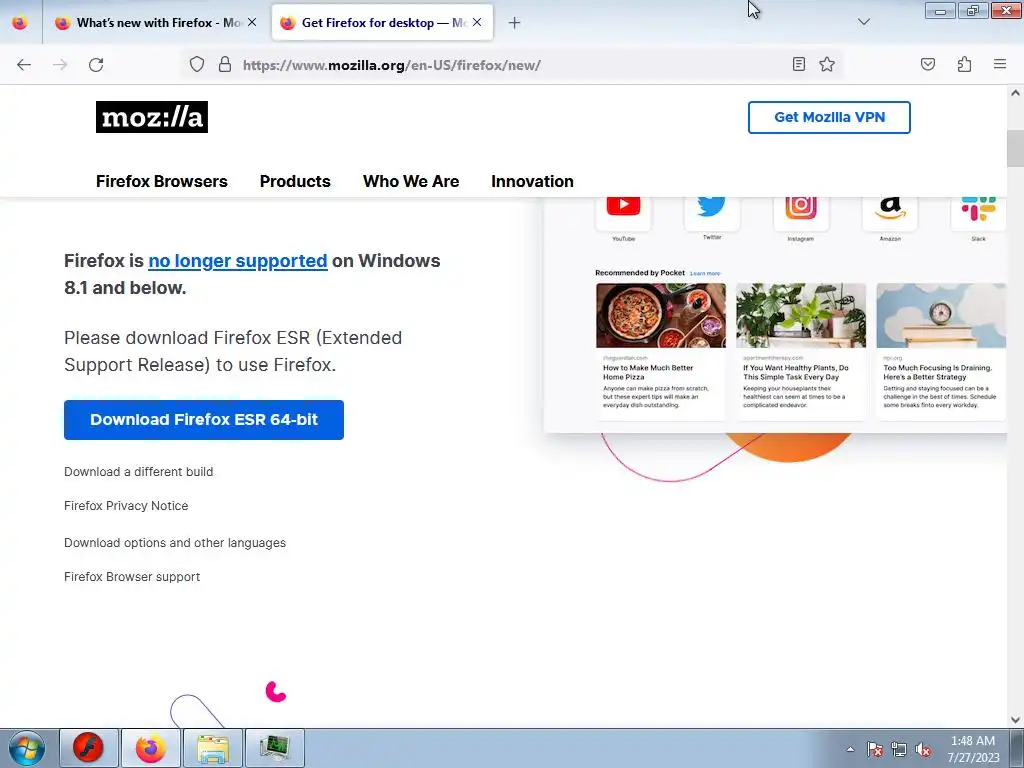Click the scrollbar down arrow
Screen dimensions: 1024x768
(1015, 720)
